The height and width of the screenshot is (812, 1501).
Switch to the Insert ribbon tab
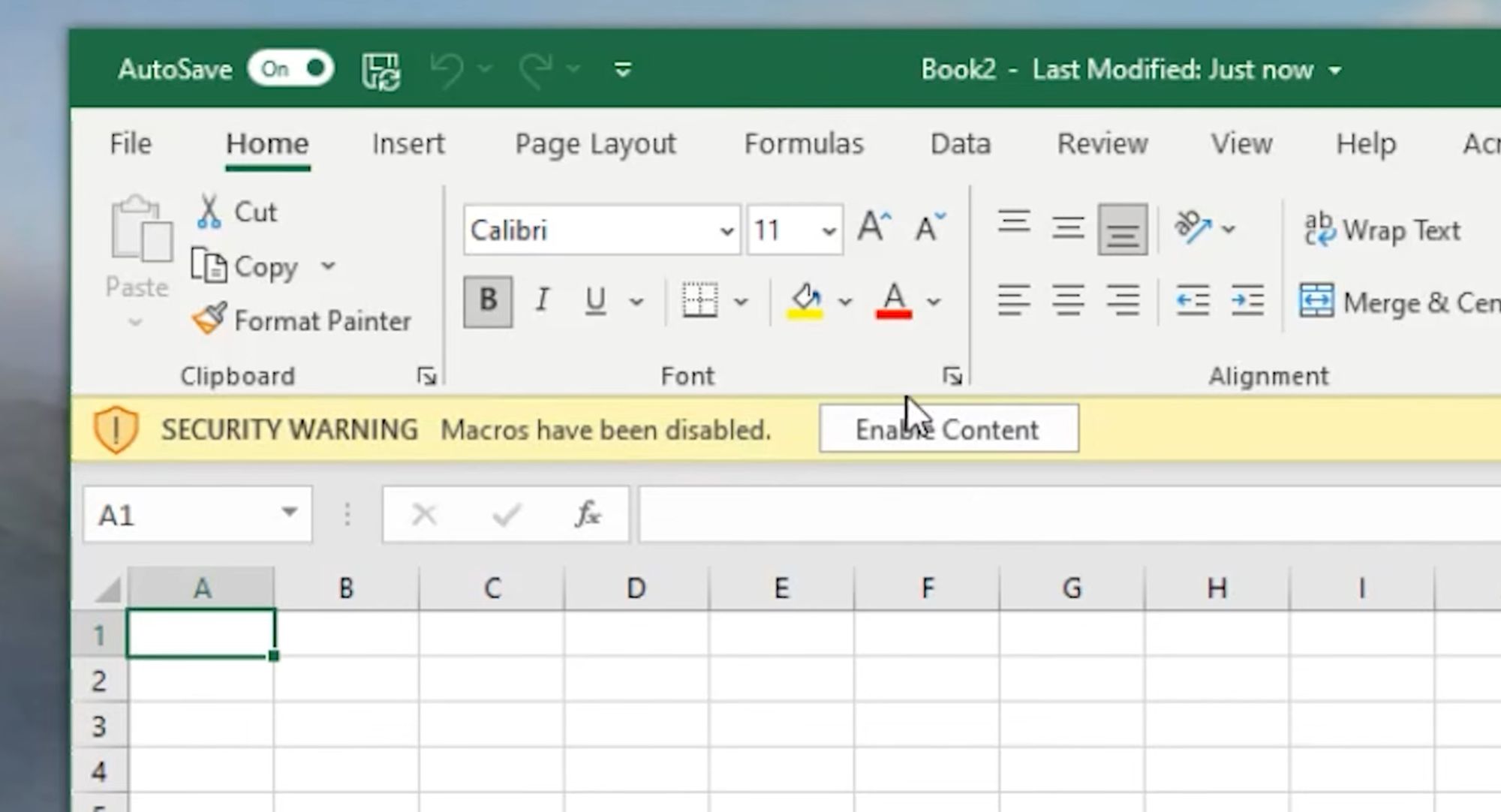pos(407,142)
